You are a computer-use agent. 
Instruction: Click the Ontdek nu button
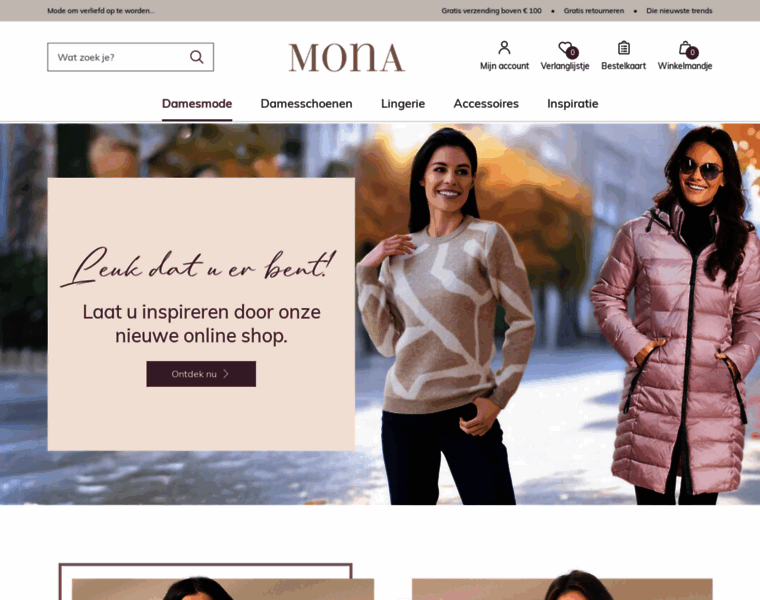[x=201, y=374]
